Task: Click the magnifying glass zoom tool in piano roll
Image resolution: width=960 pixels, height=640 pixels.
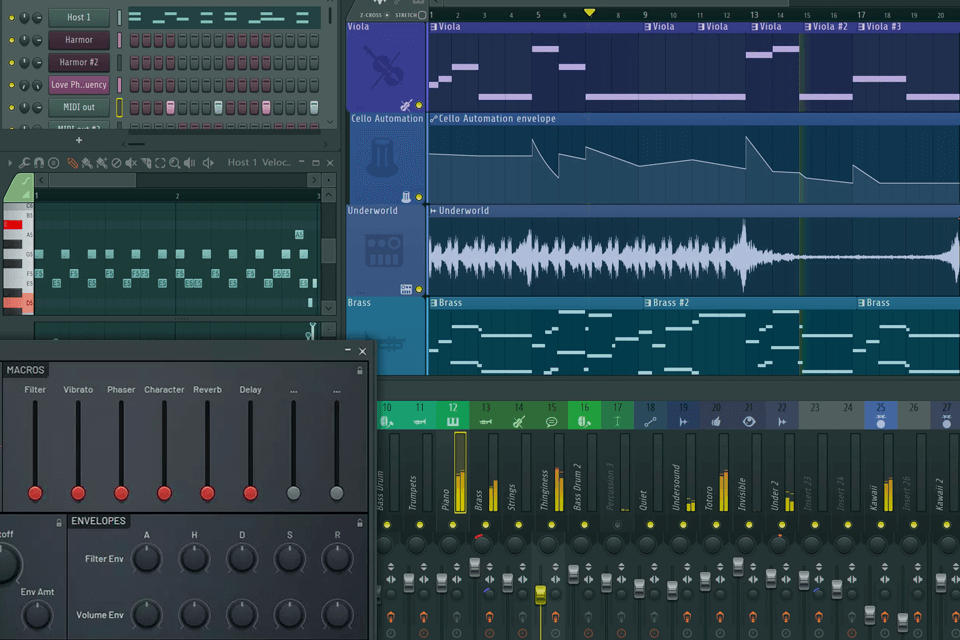Action: click(175, 163)
